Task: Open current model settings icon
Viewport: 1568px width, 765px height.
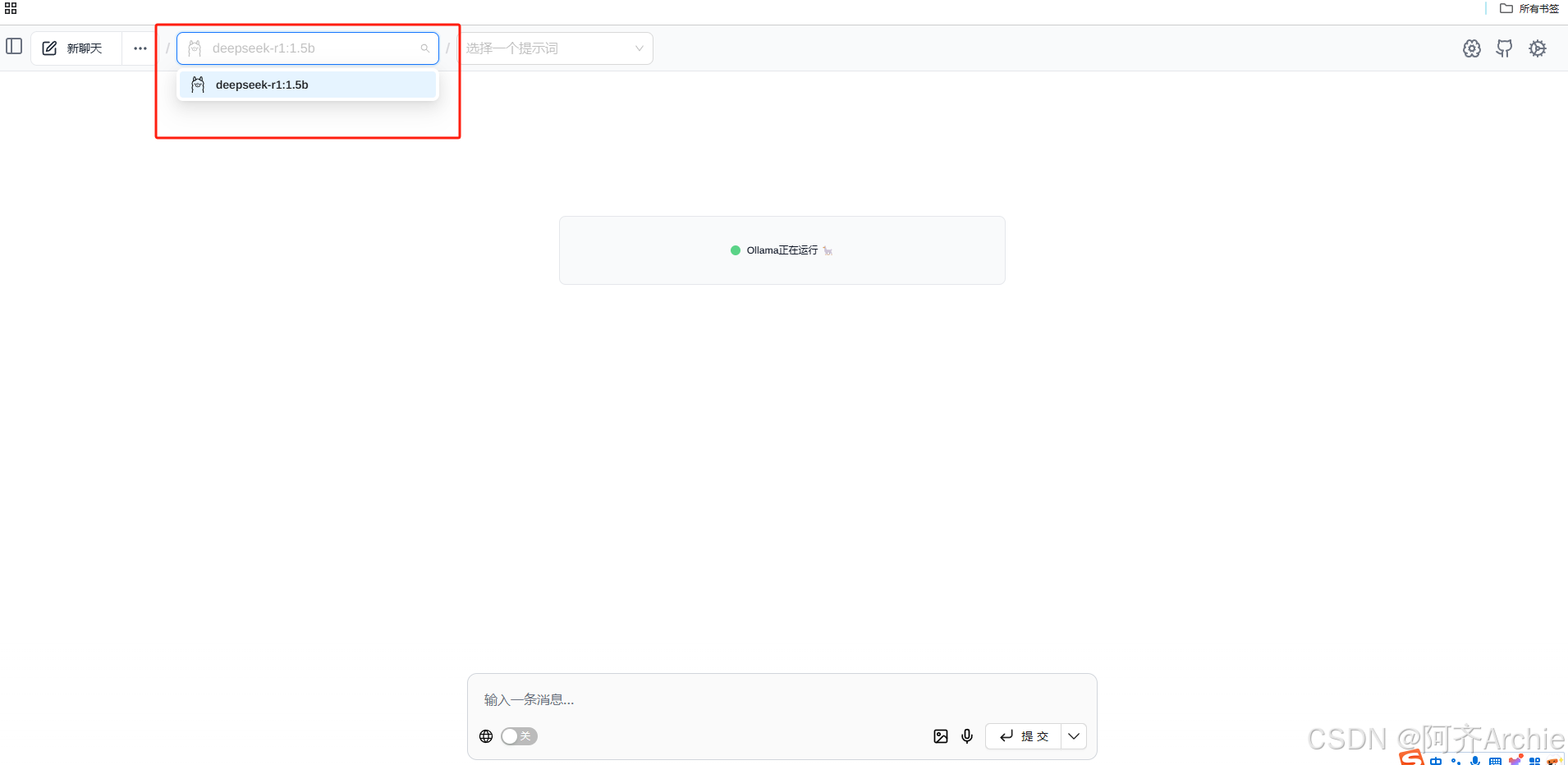Action: tap(1472, 48)
